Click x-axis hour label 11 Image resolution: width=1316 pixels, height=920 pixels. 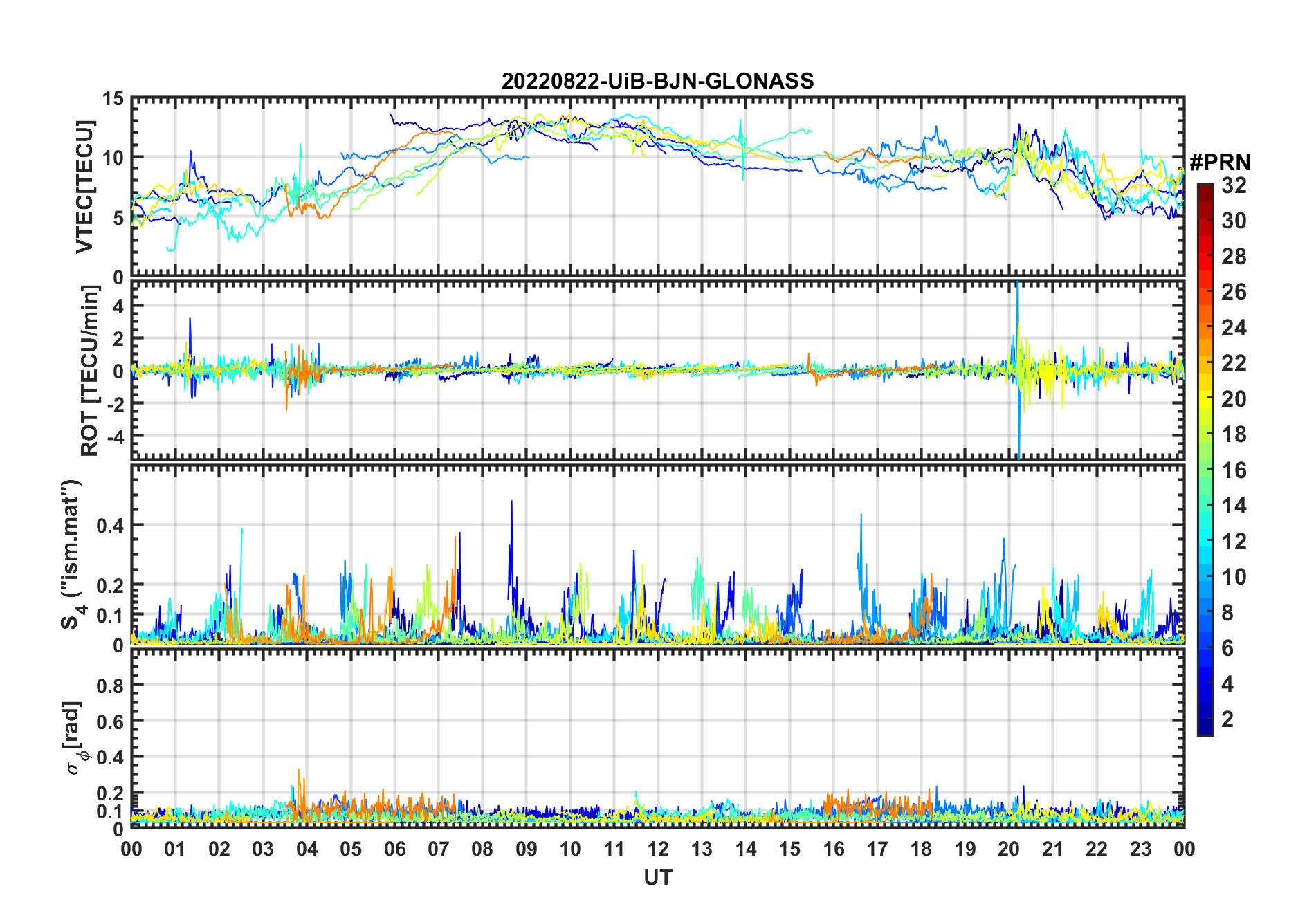point(614,849)
